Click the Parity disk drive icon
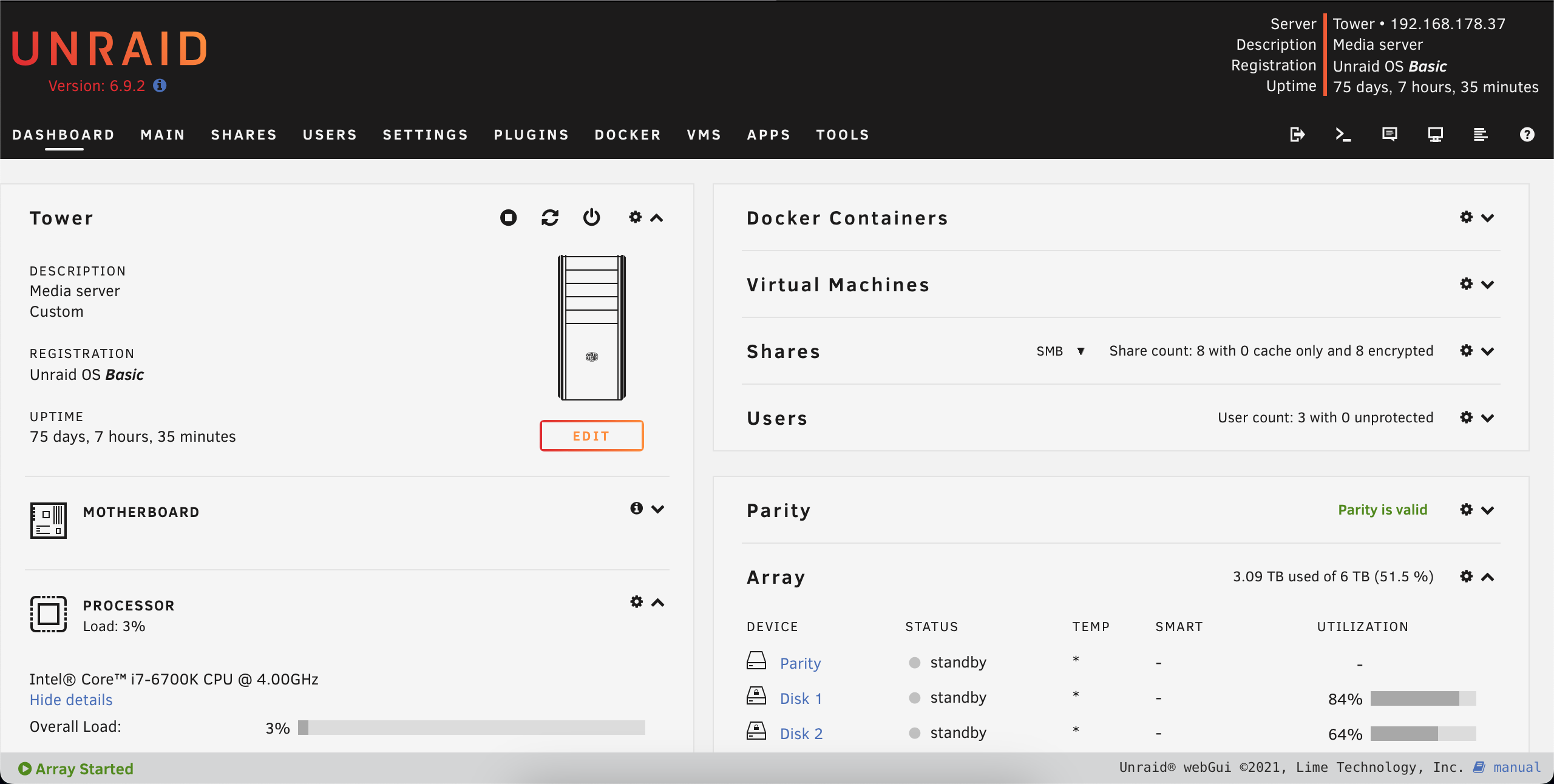 [756, 660]
